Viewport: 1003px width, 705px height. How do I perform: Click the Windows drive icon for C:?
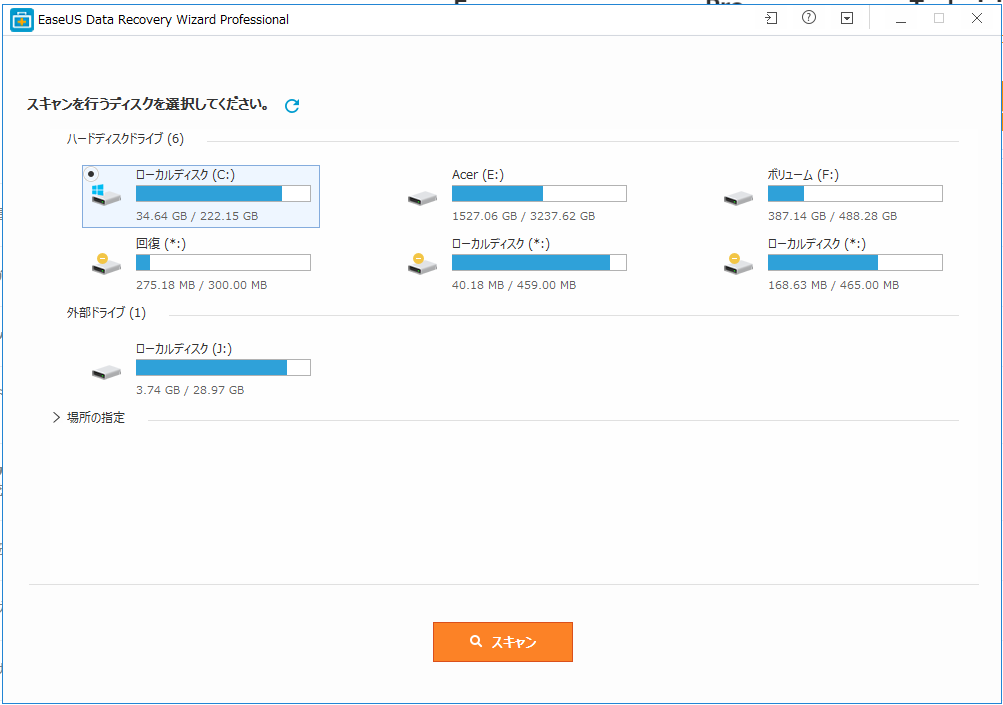(x=106, y=196)
